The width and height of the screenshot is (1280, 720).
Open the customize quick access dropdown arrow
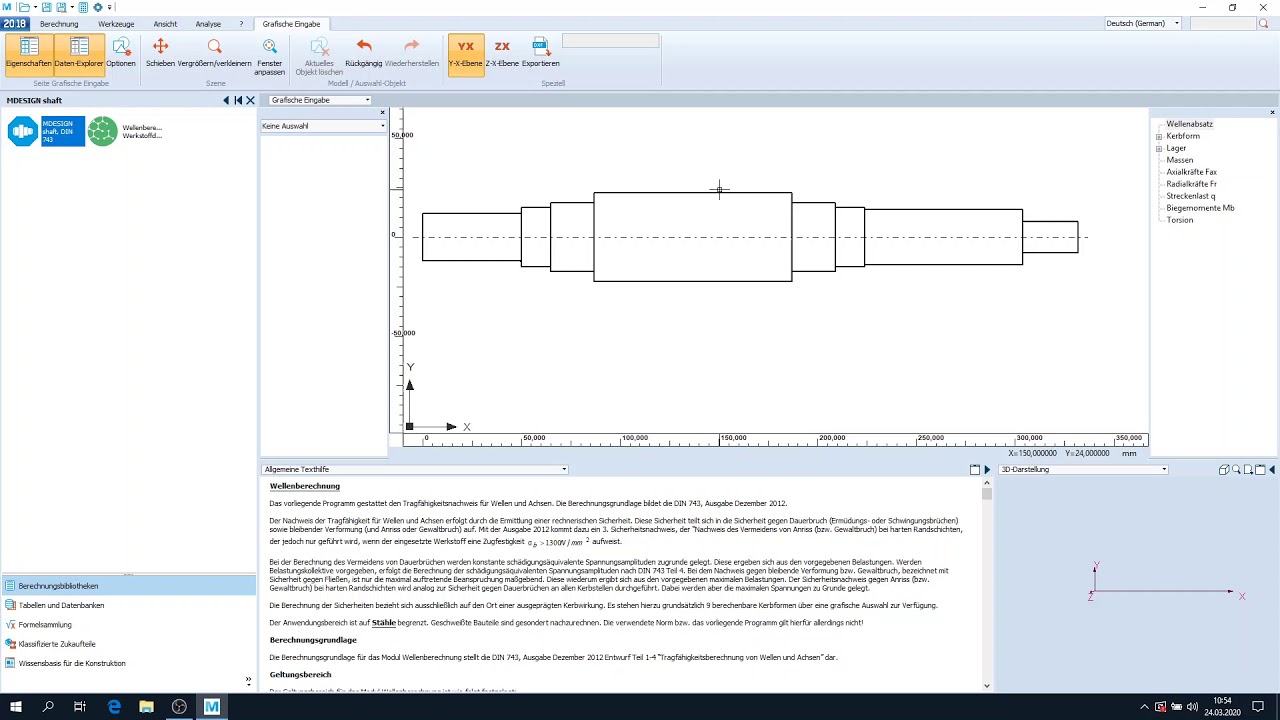pyautogui.click(x=110, y=8)
